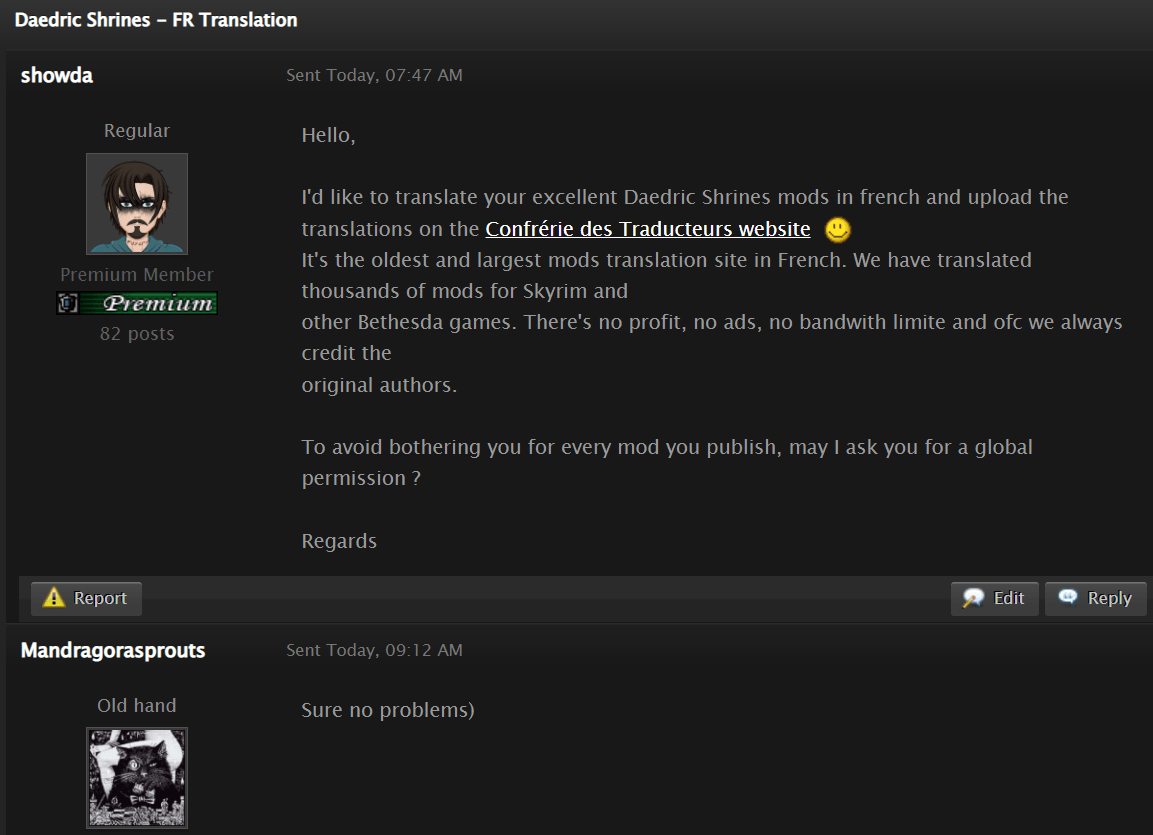Click the "Daedric Shrines – FR Translation" title
This screenshot has width=1153, height=835.
coord(156,19)
